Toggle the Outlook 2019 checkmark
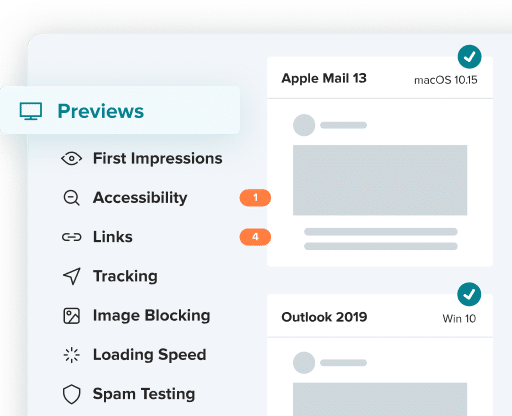Viewport: 512px width, 416px height. (469, 294)
